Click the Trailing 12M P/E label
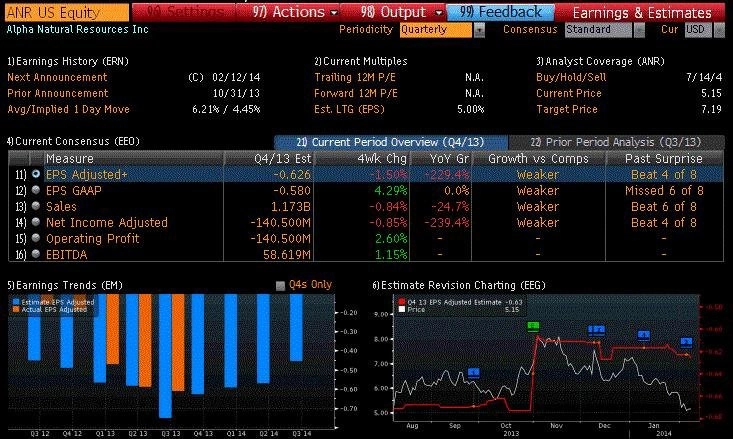Screen dimensions: 733x439 (x=355, y=77)
